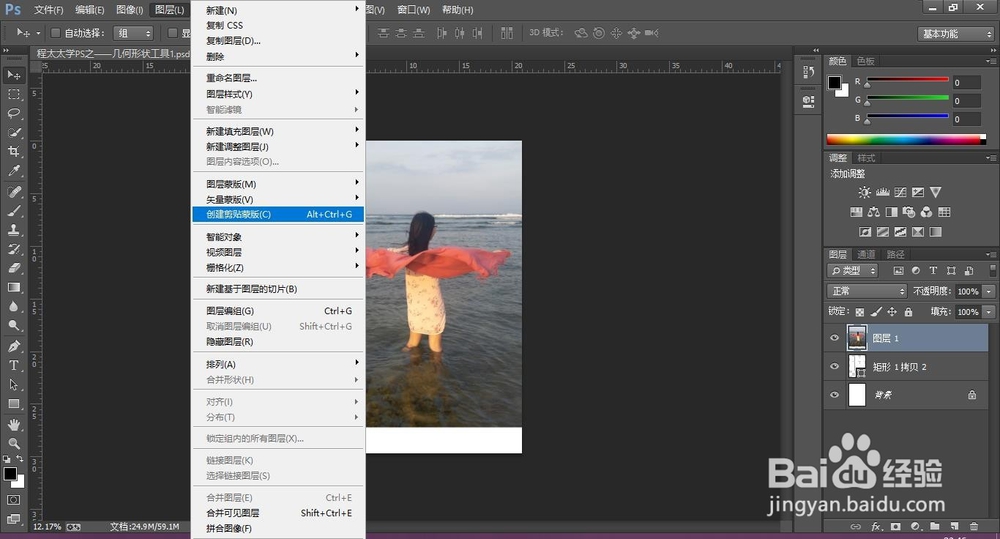Open Adjustments panel flyout menu

pos(991,158)
